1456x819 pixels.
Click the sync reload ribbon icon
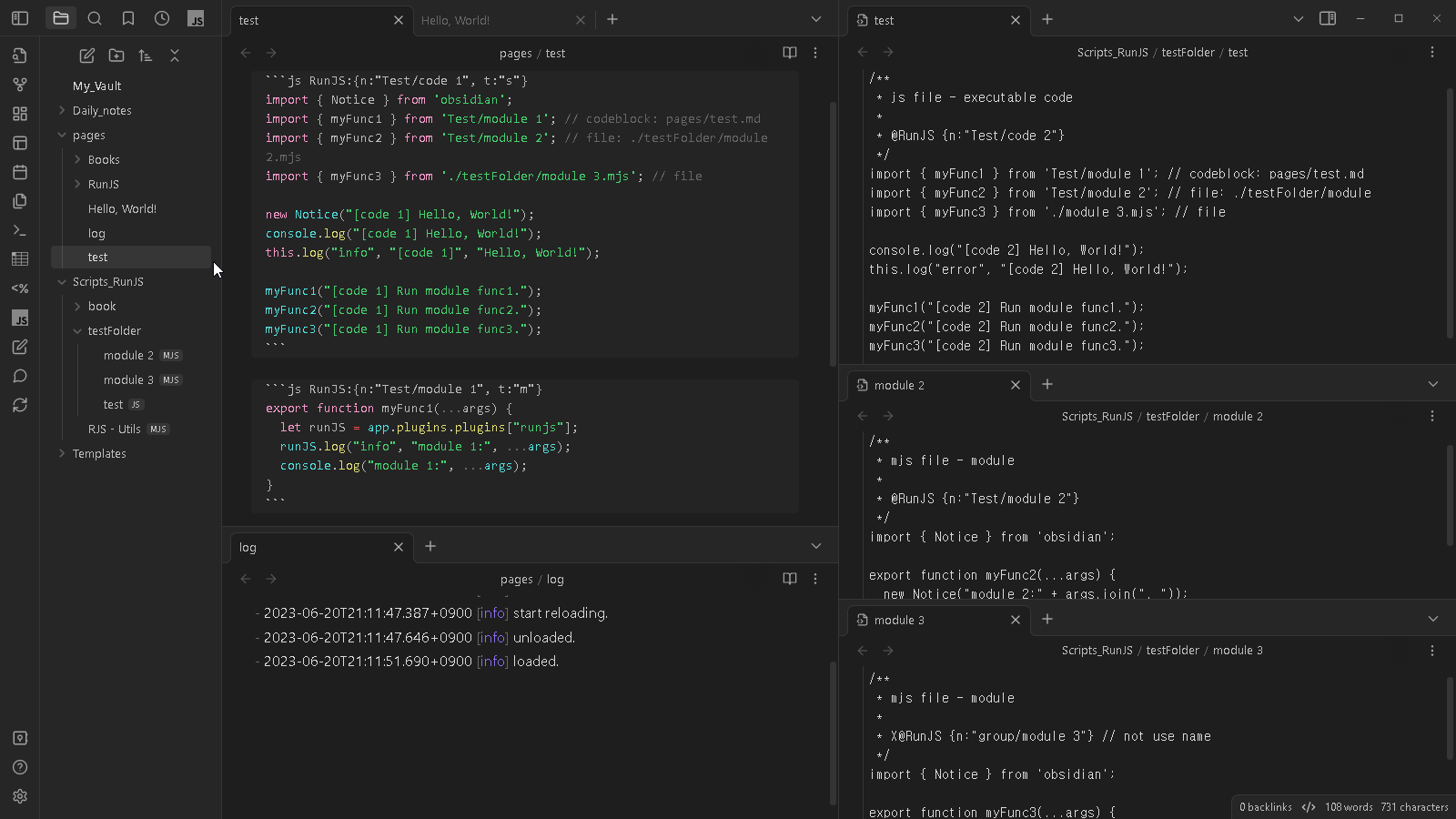coord(20,405)
